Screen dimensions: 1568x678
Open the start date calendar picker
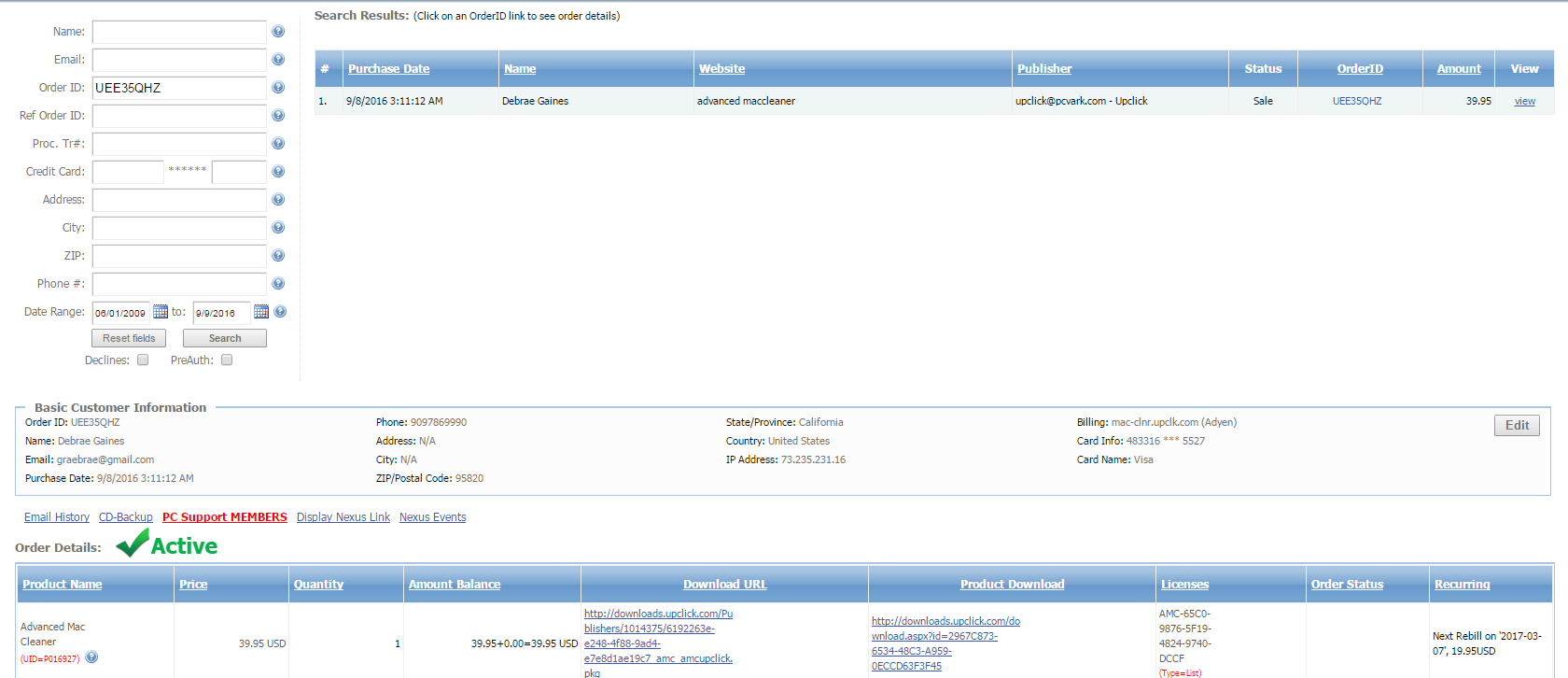(161, 312)
